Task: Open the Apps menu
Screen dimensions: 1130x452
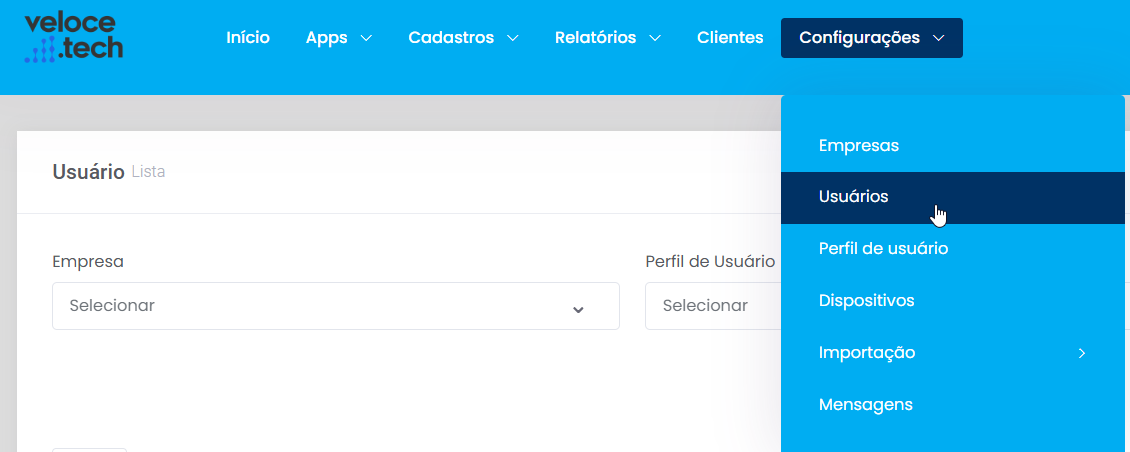Action: point(339,38)
